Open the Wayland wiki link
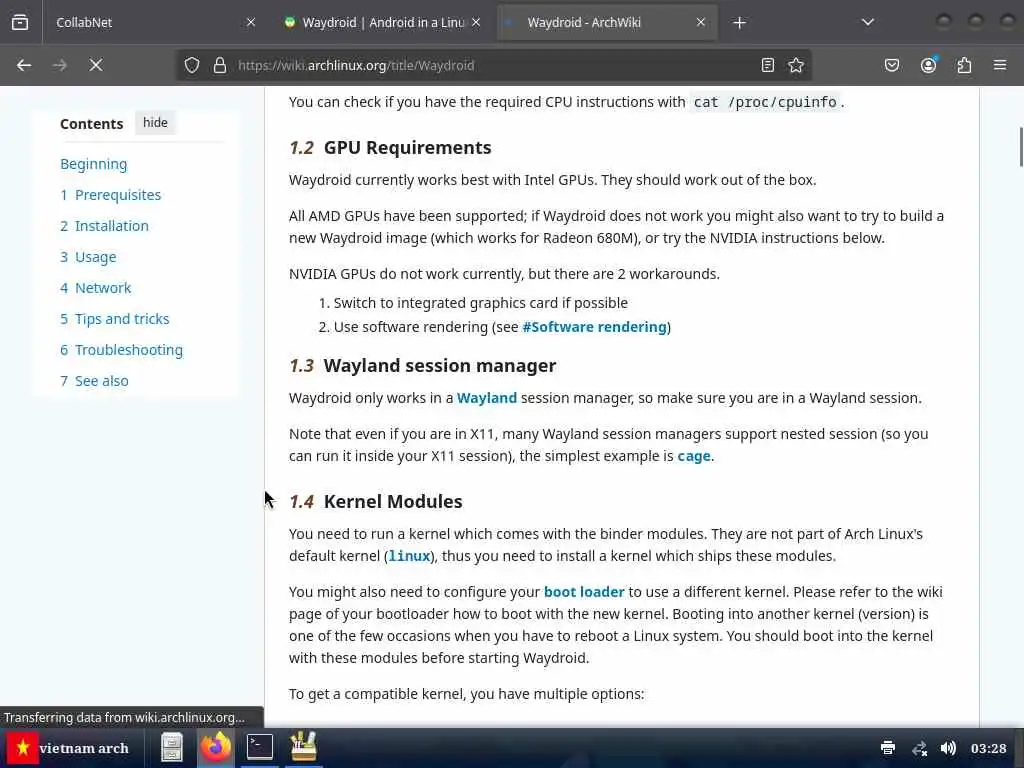 [487, 398]
